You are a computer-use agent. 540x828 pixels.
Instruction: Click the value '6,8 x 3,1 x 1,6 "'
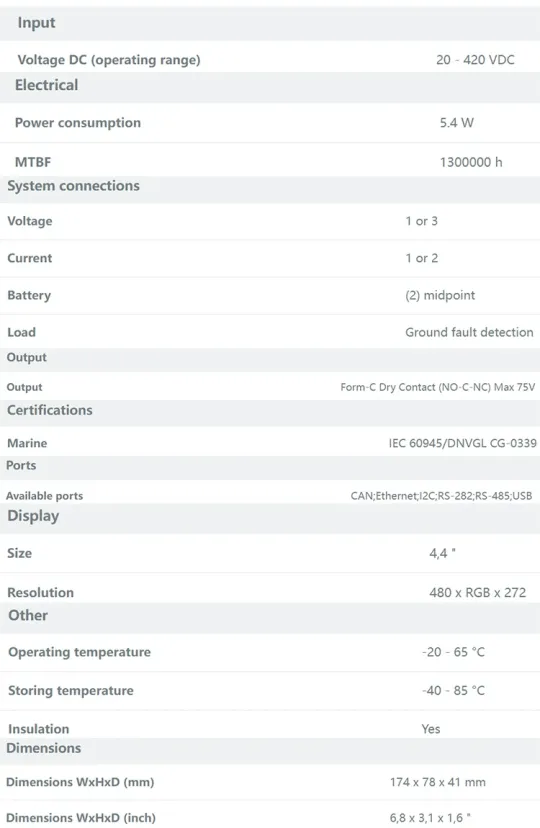(x=430, y=818)
